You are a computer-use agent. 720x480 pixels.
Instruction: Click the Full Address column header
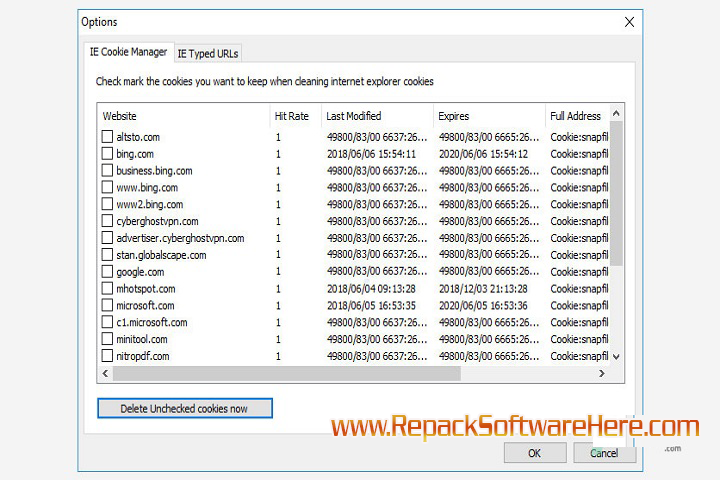tap(578, 116)
